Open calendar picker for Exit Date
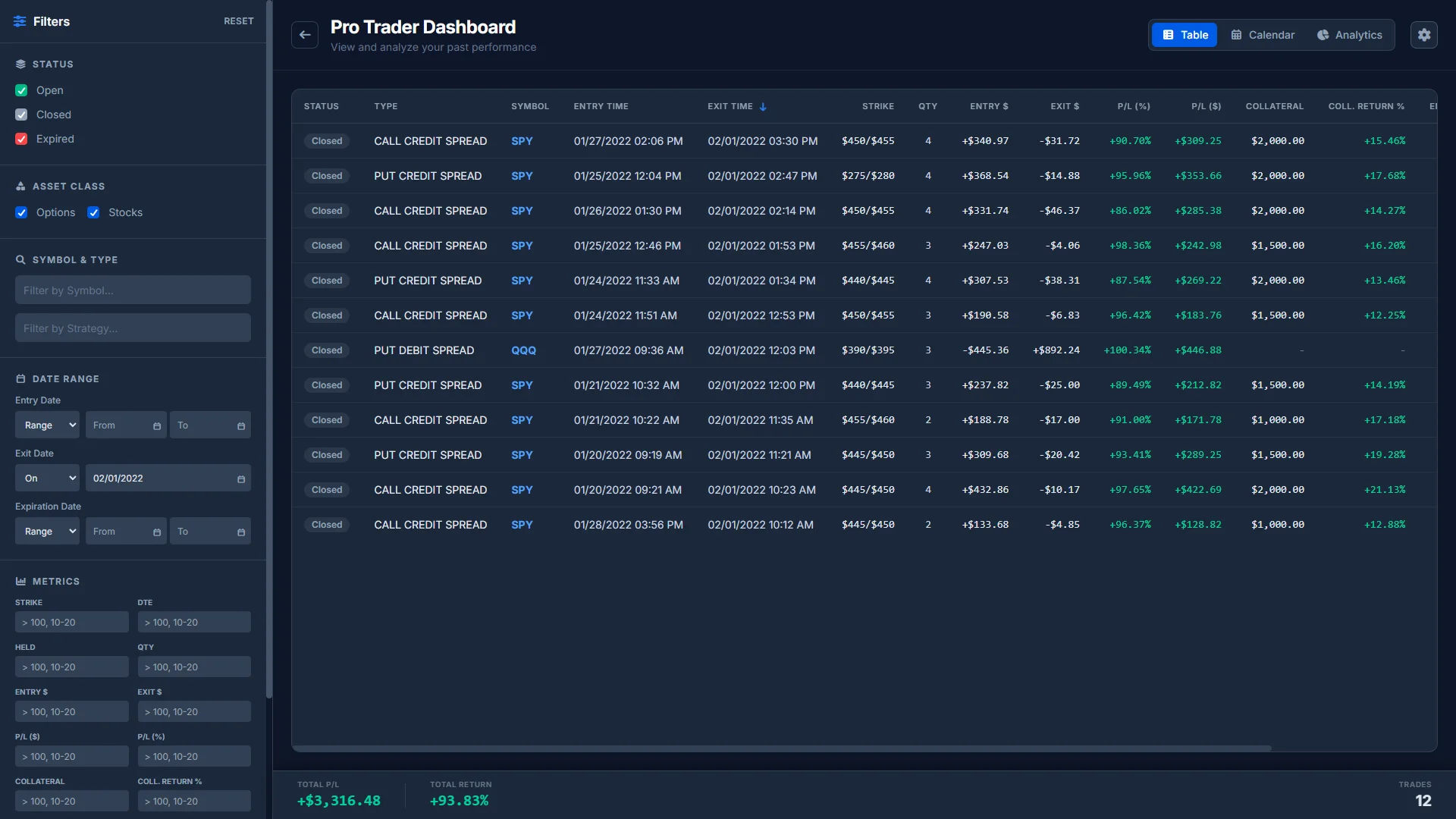Viewport: 1456px width, 819px height. (241, 479)
